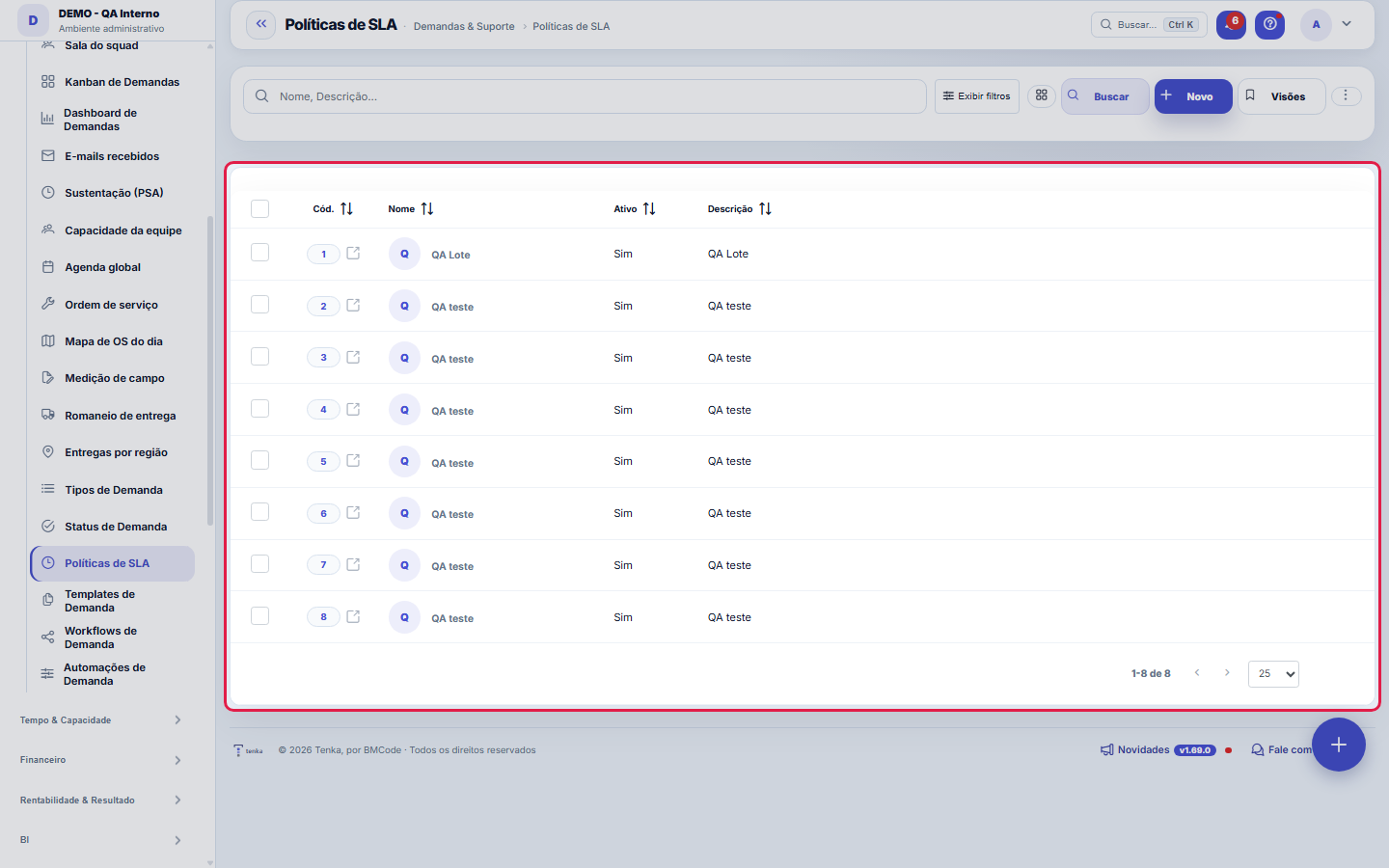Screen dimensions: 1389x868
Task: Open record 8 via external link icon
Action: click(x=353, y=616)
